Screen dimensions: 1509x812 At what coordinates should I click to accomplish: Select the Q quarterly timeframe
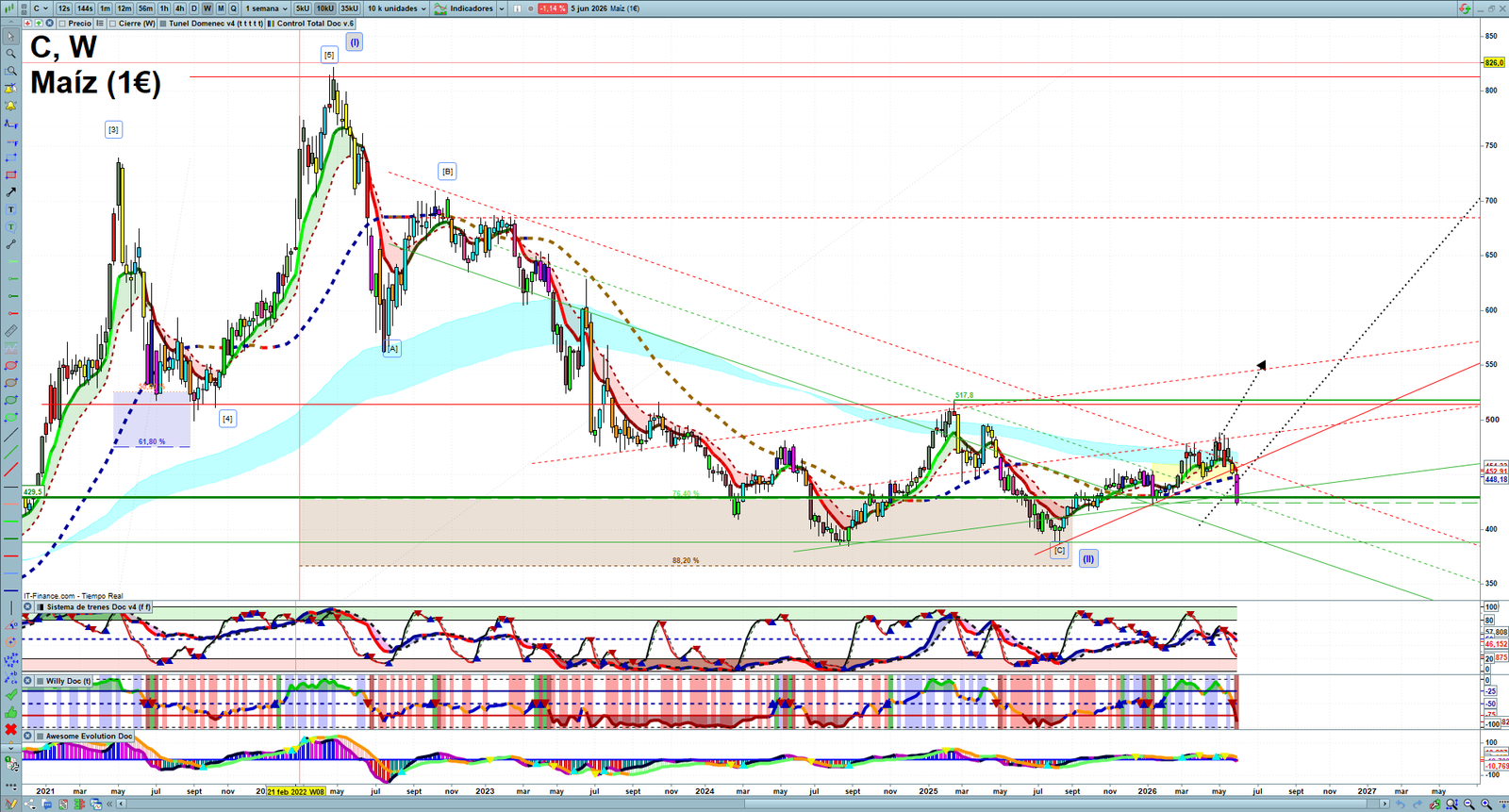click(234, 8)
